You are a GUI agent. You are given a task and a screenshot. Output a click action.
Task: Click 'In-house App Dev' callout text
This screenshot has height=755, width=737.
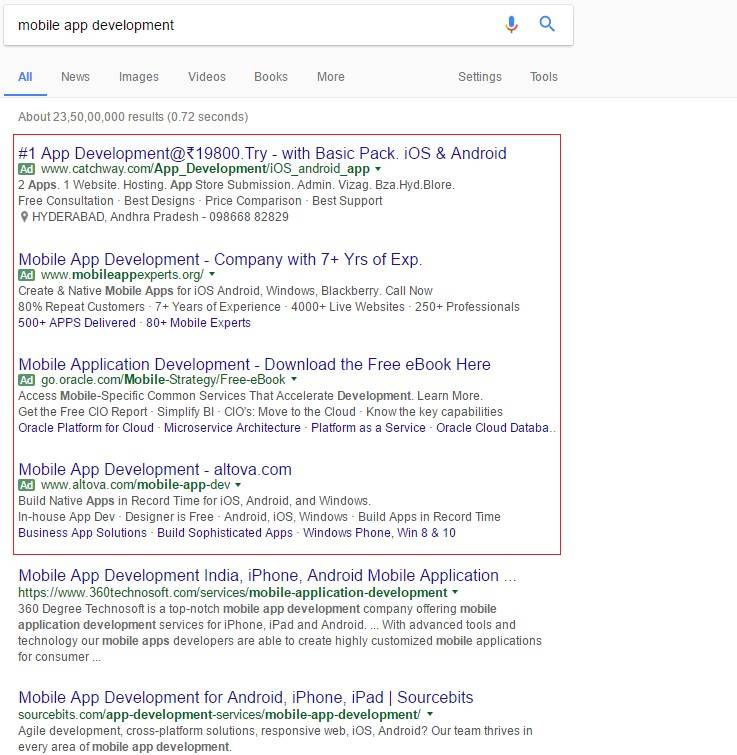tap(66, 517)
